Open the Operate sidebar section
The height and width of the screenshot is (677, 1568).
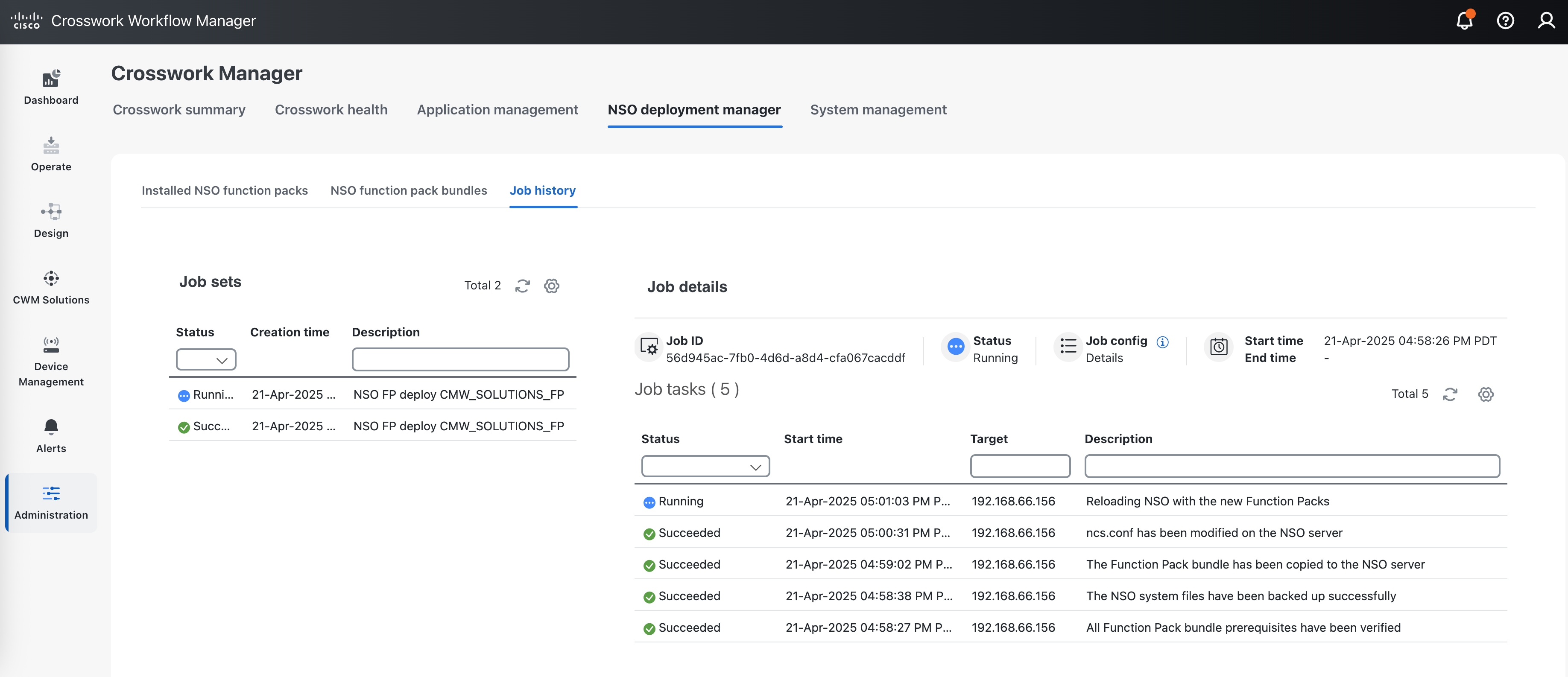click(51, 155)
